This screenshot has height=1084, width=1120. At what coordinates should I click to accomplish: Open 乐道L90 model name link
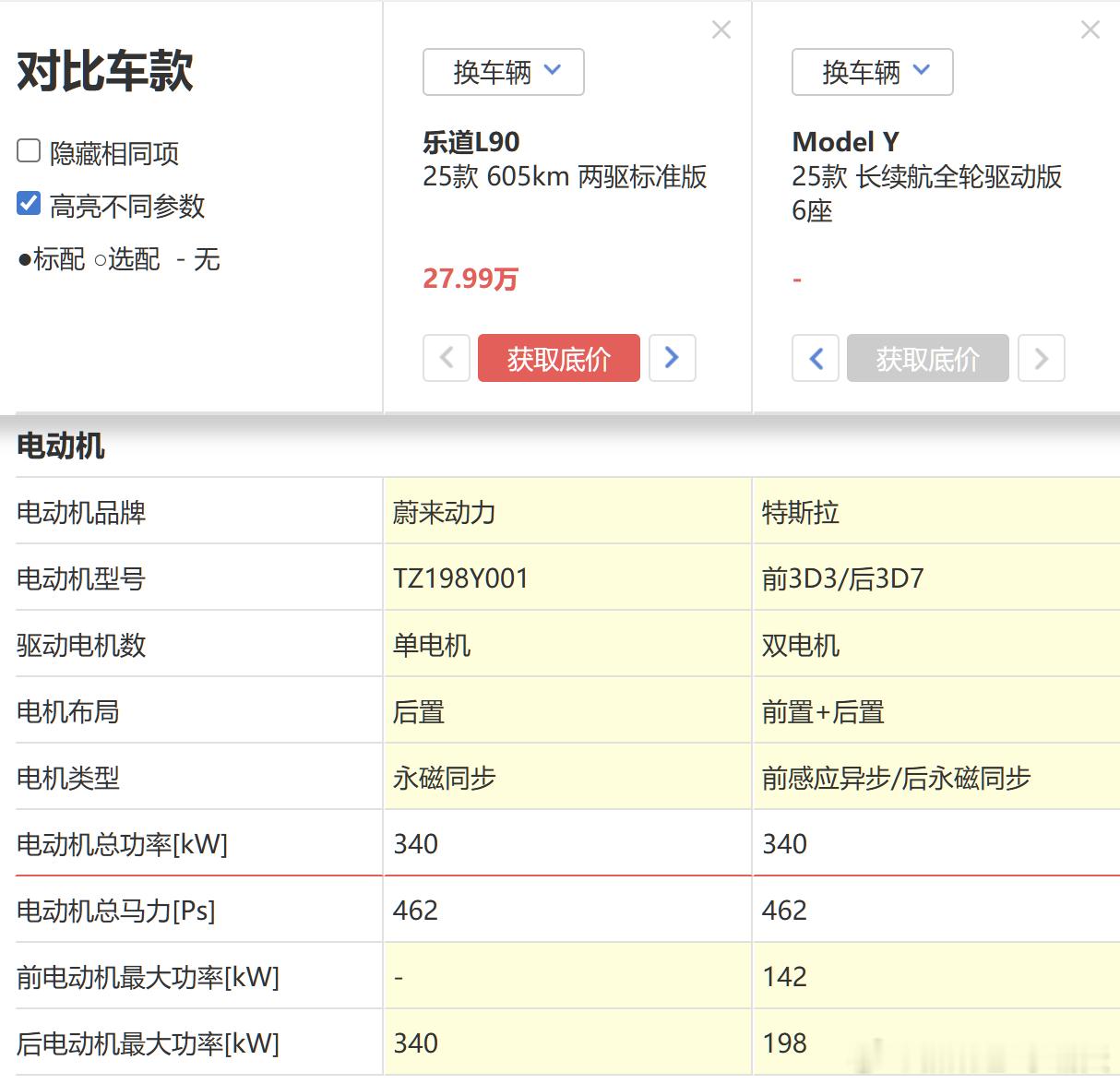pos(471,142)
